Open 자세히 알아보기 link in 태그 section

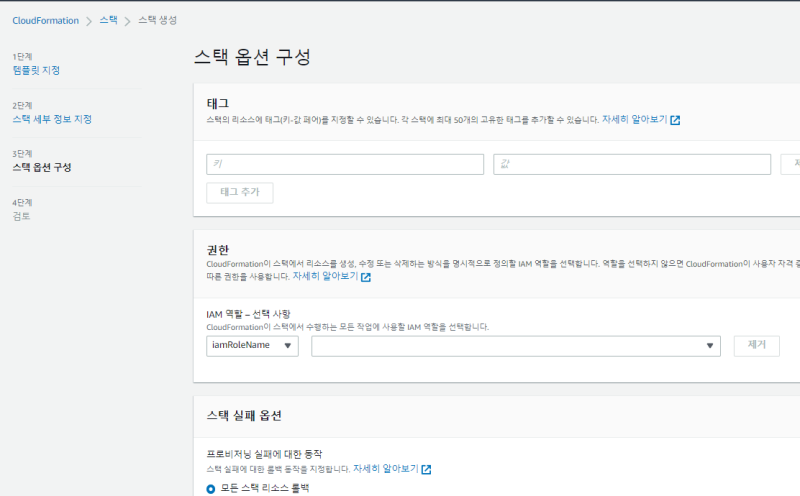click(634, 119)
